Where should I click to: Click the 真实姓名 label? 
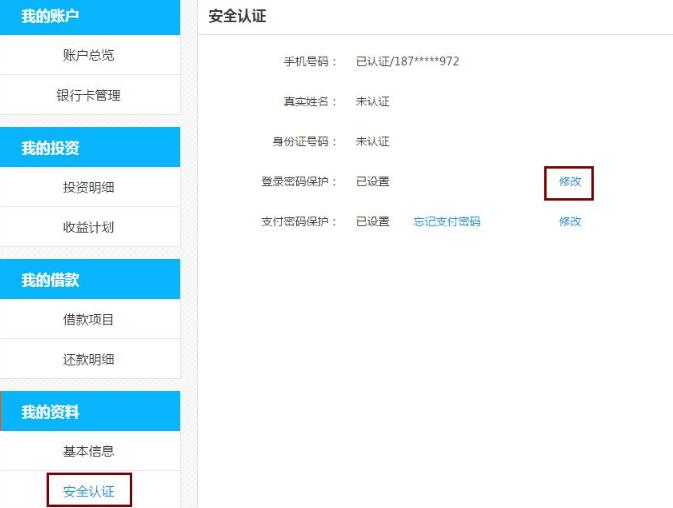[x=309, y=102]
